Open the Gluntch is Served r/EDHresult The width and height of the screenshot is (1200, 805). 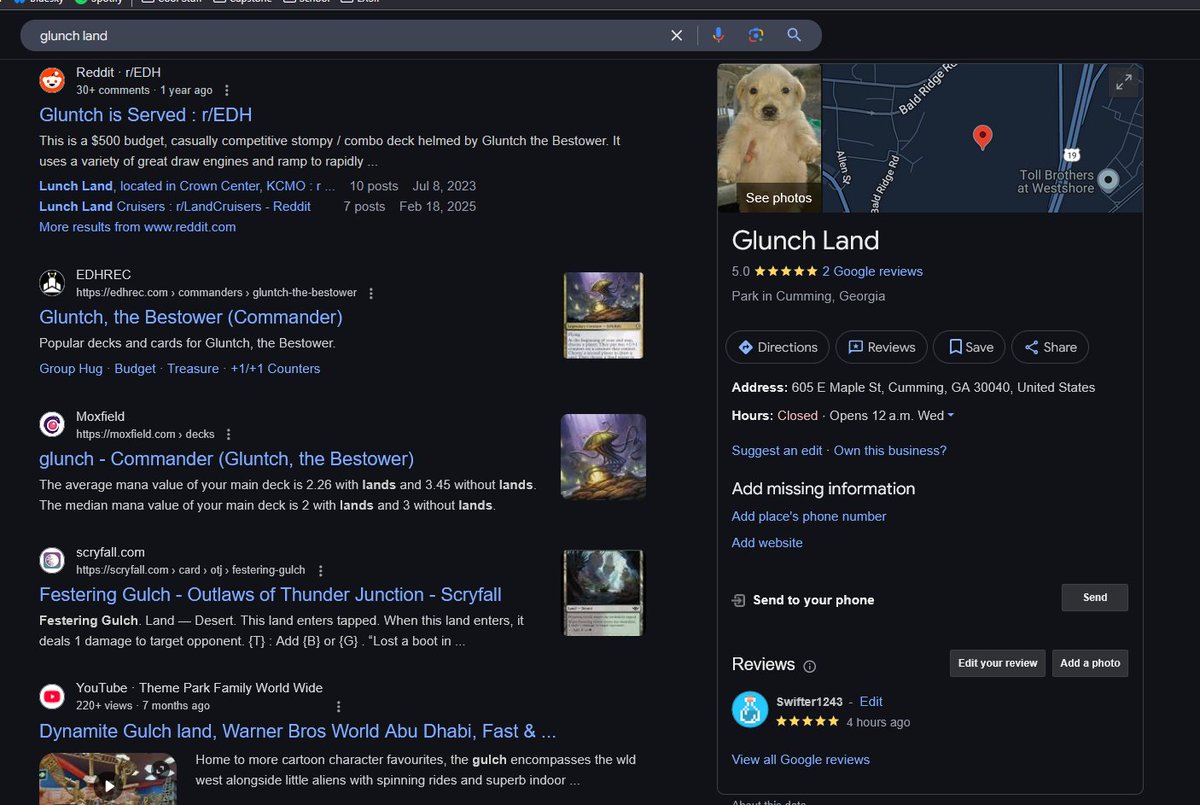click(146, 114)
